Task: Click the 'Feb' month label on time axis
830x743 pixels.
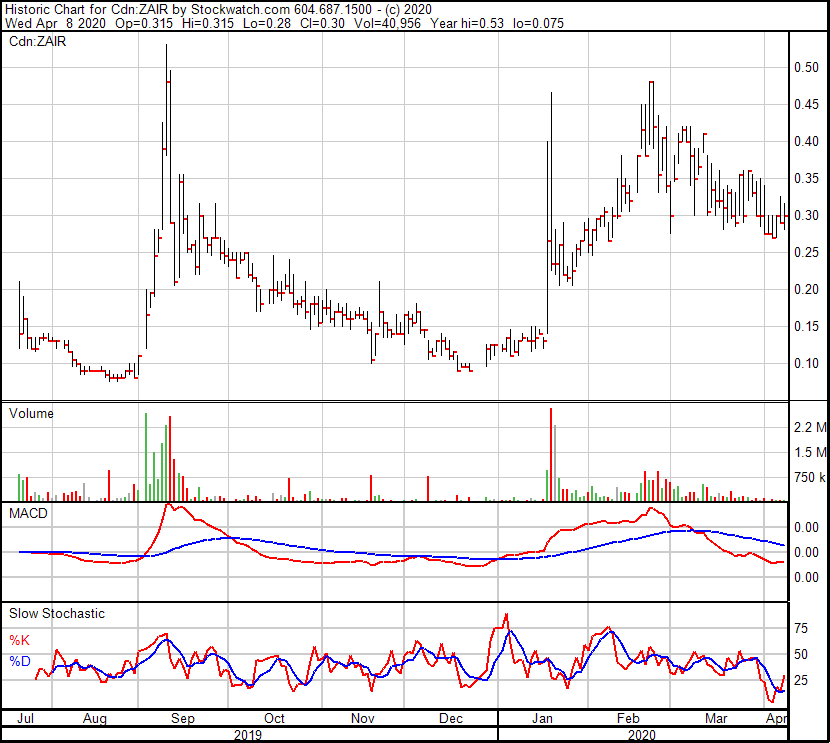Action: tap(628, 719)
